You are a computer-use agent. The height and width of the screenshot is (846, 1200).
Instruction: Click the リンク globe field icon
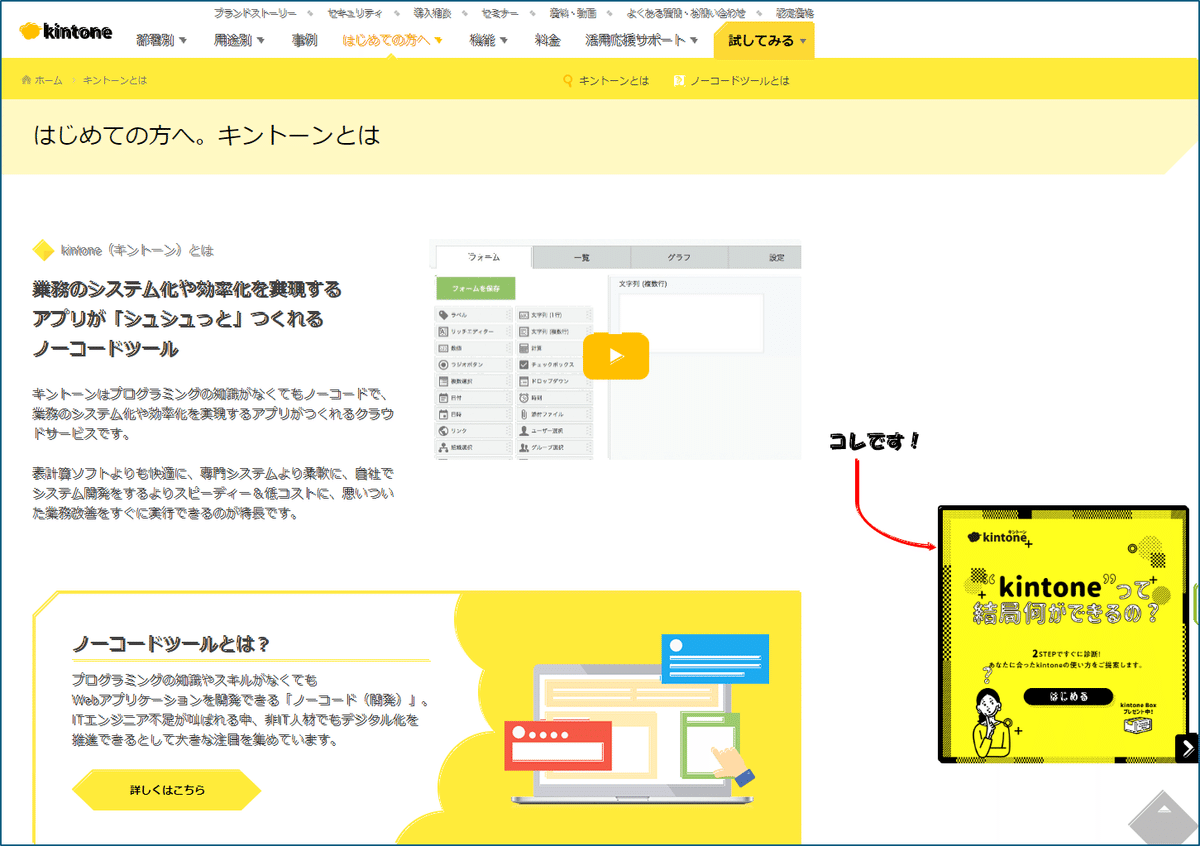(443, 430)
